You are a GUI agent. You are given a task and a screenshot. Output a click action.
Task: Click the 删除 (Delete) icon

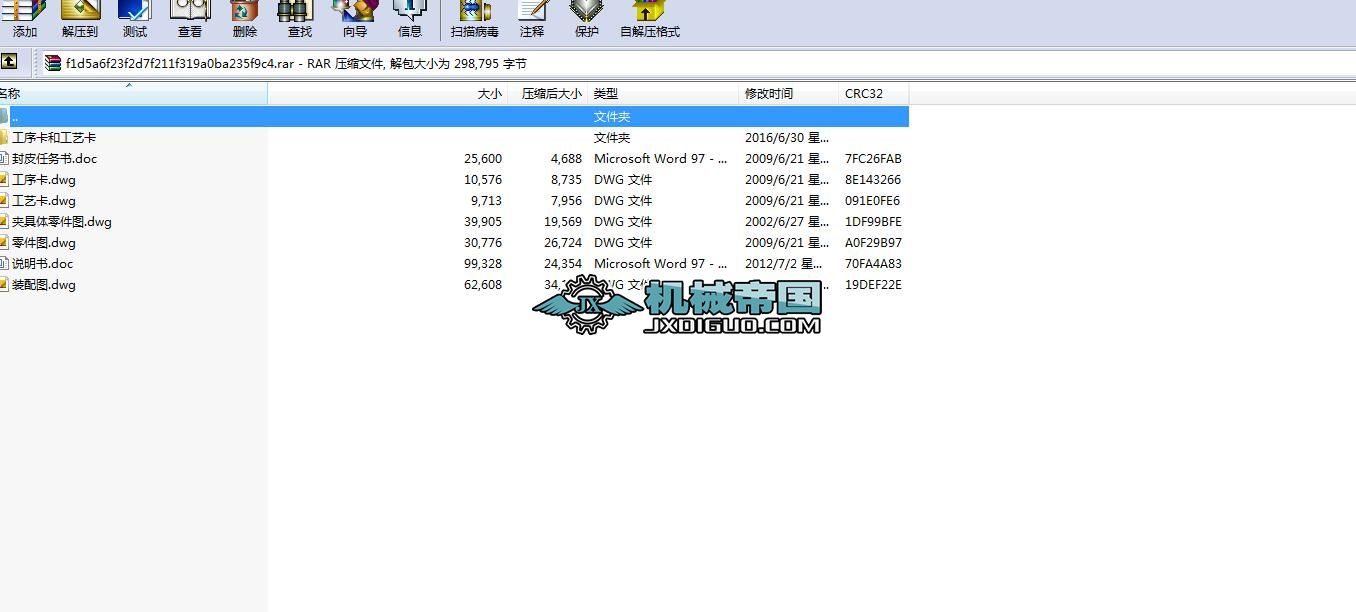pyautogui.click(x=243, y=18)
